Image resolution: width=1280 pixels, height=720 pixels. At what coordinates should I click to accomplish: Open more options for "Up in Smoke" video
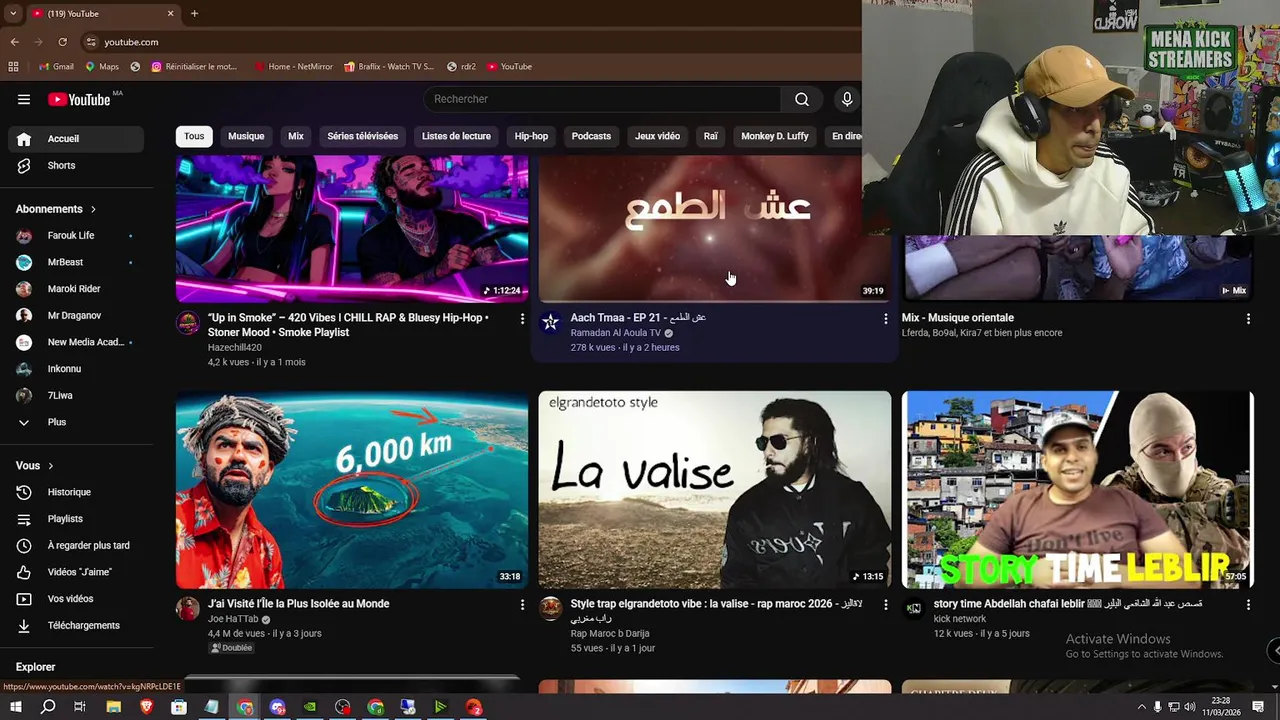(521, 319)
